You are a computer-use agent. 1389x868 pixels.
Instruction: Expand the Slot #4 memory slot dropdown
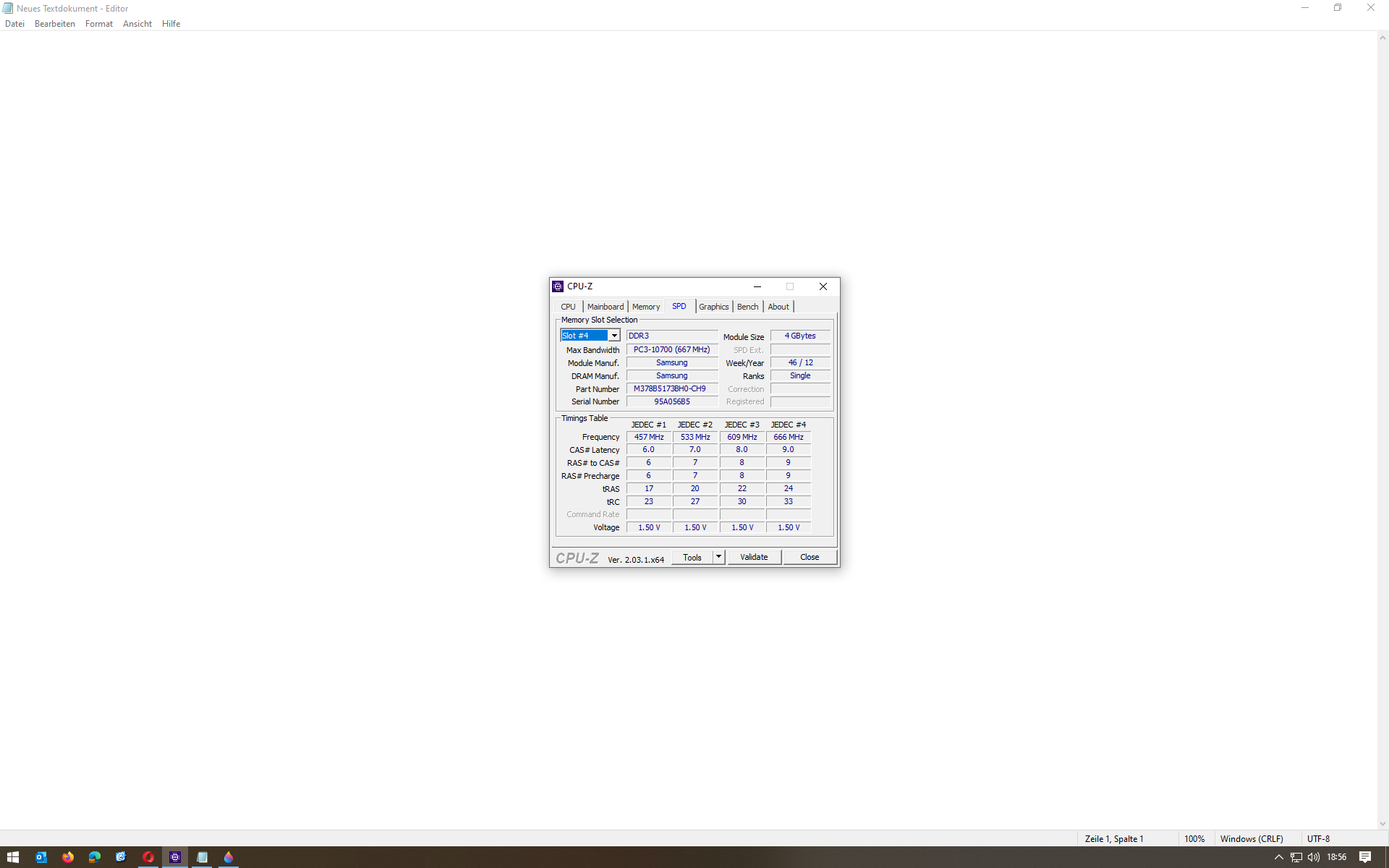[613, 336]
